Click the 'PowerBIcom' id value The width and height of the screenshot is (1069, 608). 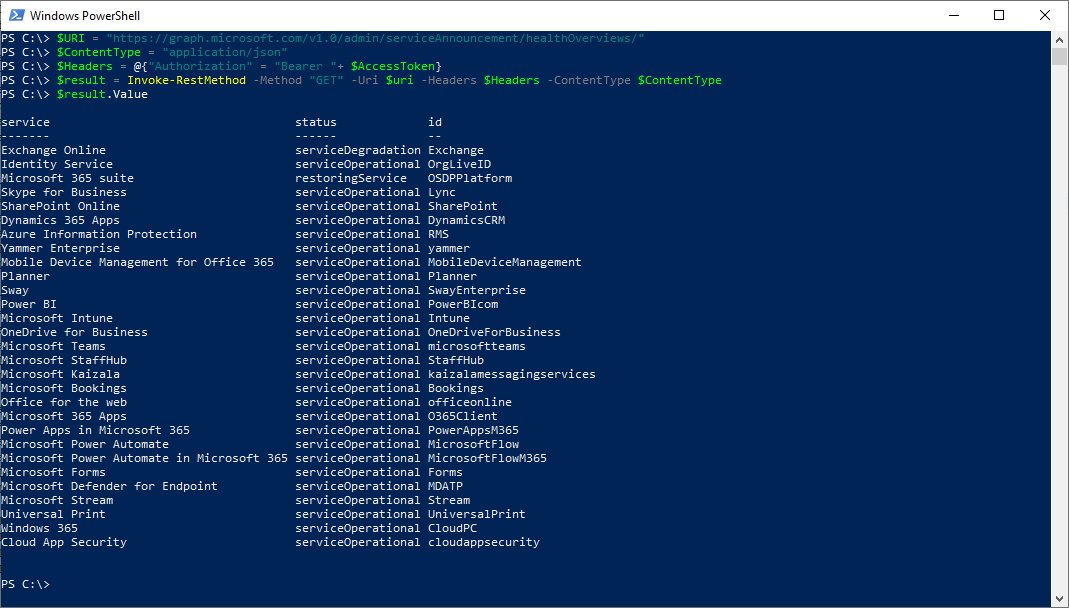point(463,304)
